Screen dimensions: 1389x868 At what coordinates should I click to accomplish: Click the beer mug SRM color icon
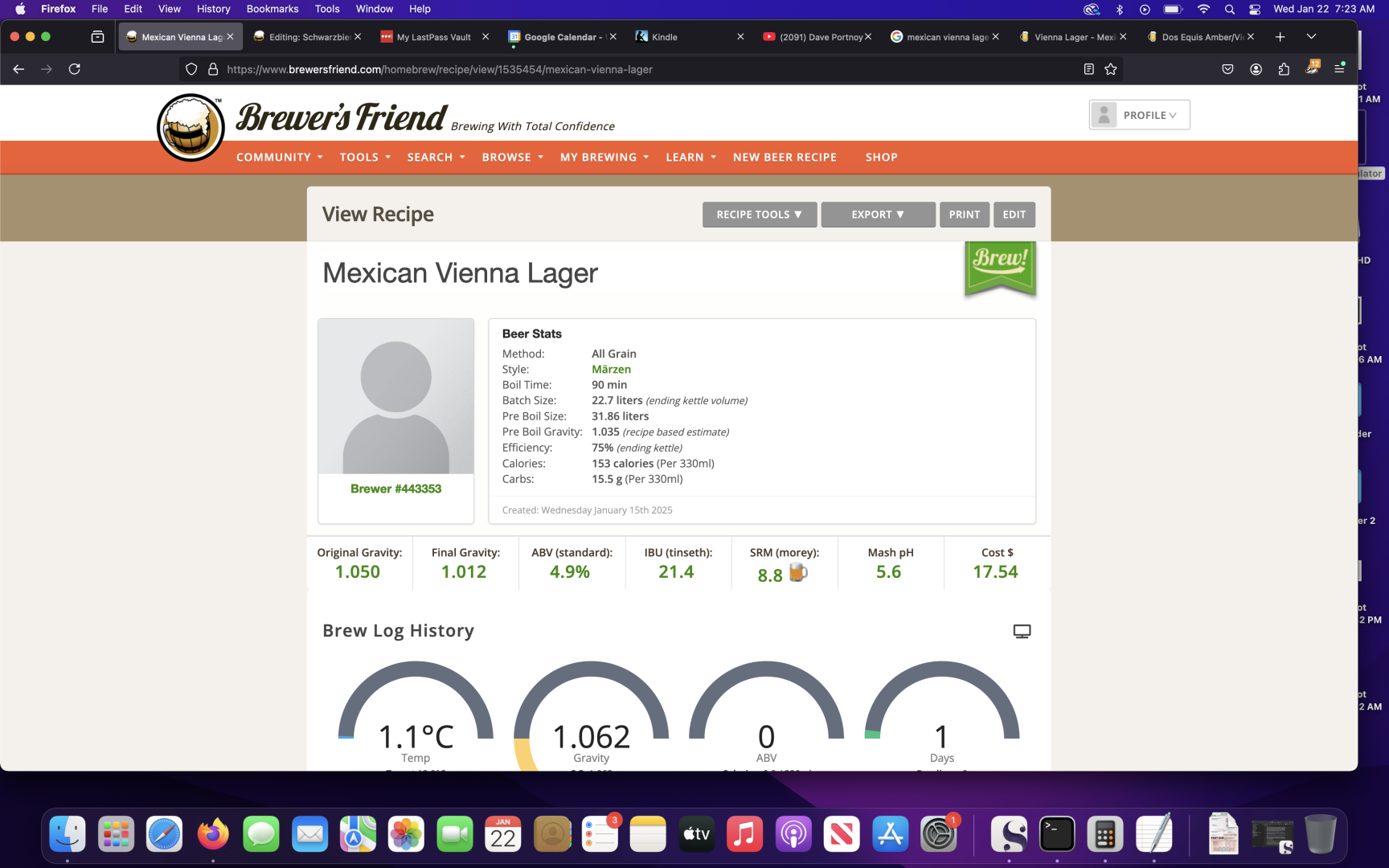798,573
